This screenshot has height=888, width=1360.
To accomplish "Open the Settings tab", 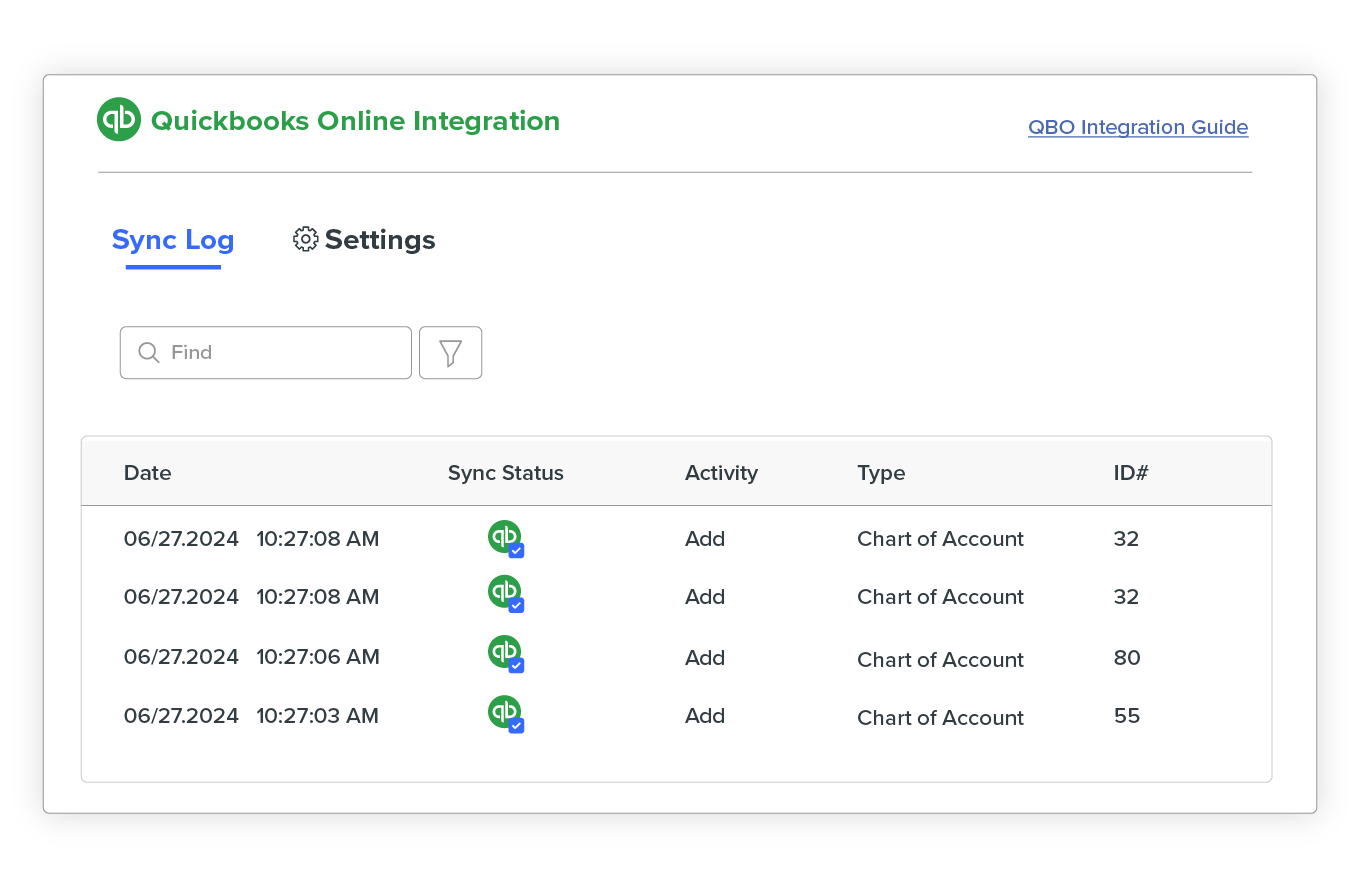I will pos(380,239).
